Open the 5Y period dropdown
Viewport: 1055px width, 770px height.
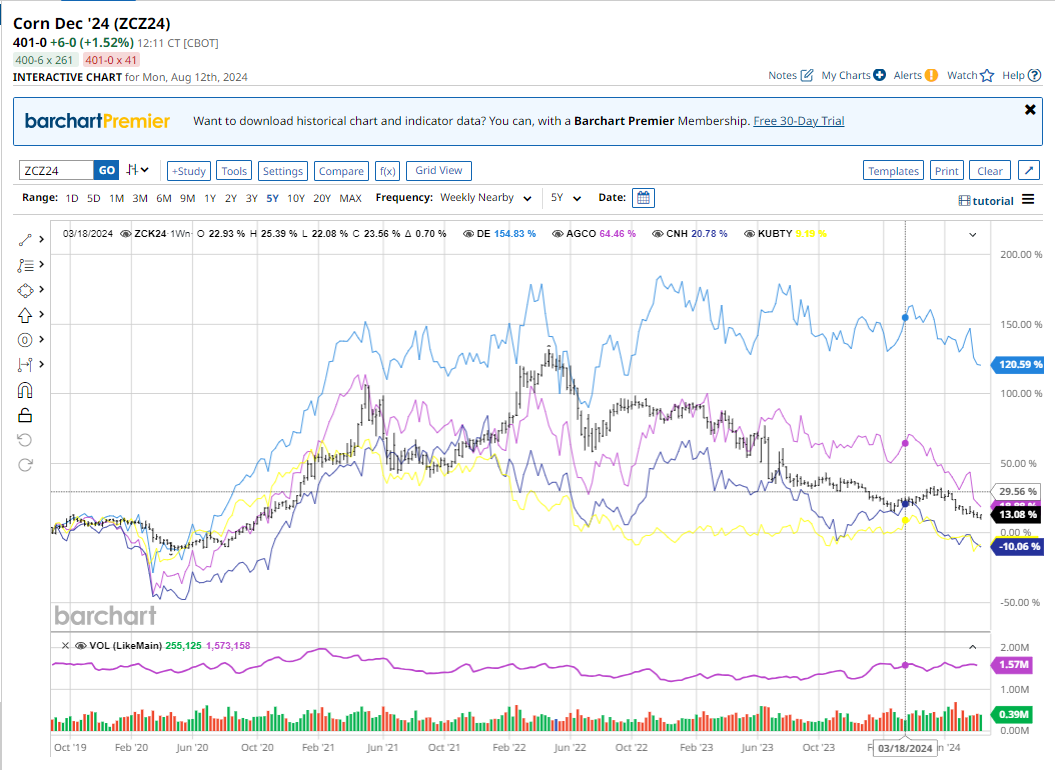pyautogui.click(x=566, y=198)
